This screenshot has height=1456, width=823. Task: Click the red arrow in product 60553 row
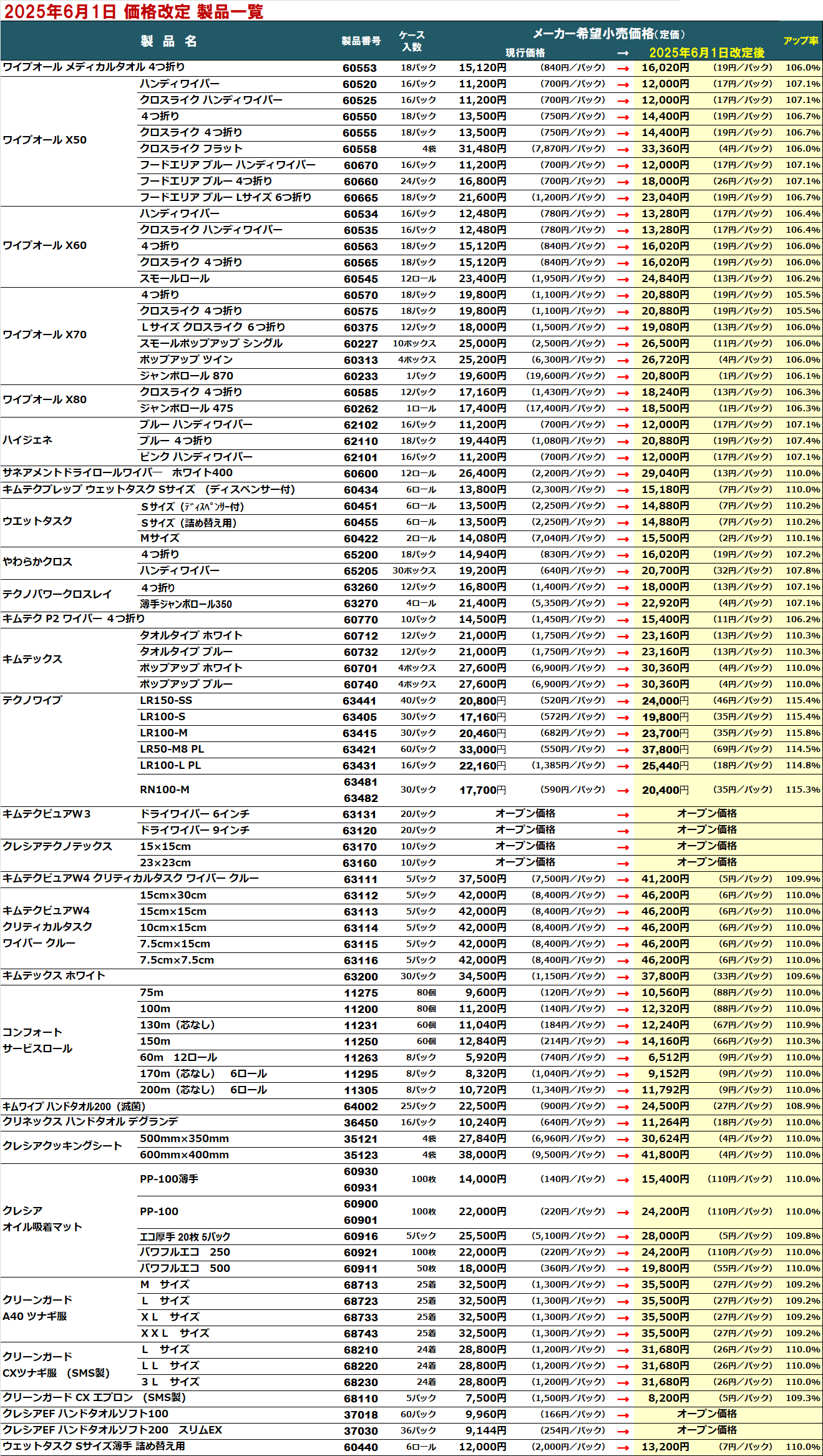[x=622, y=69]
